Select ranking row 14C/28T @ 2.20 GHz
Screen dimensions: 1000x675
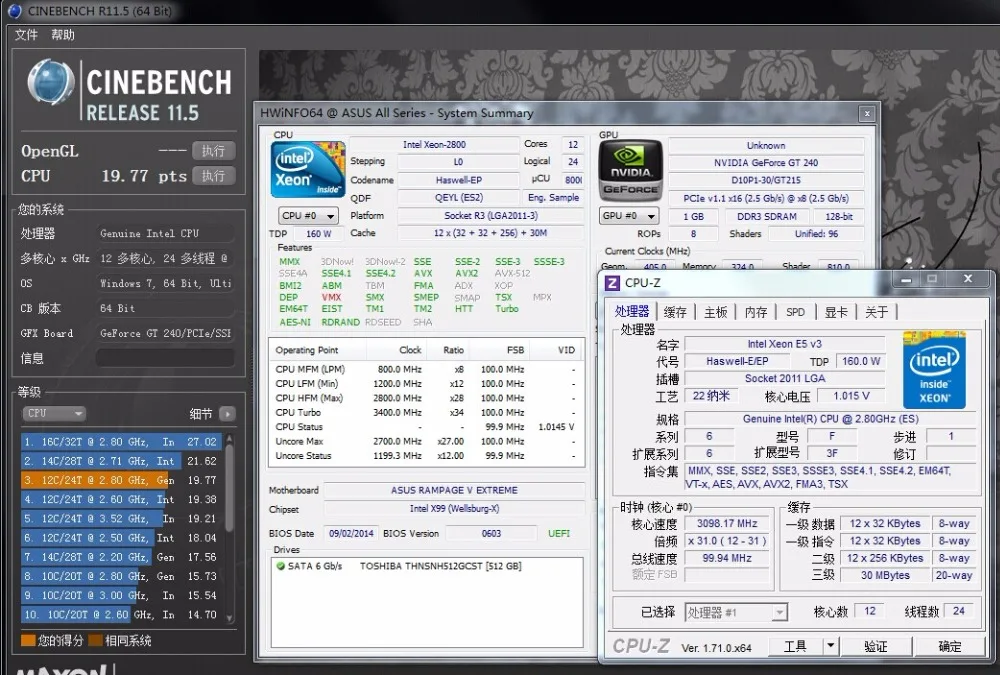pos(121,556)
